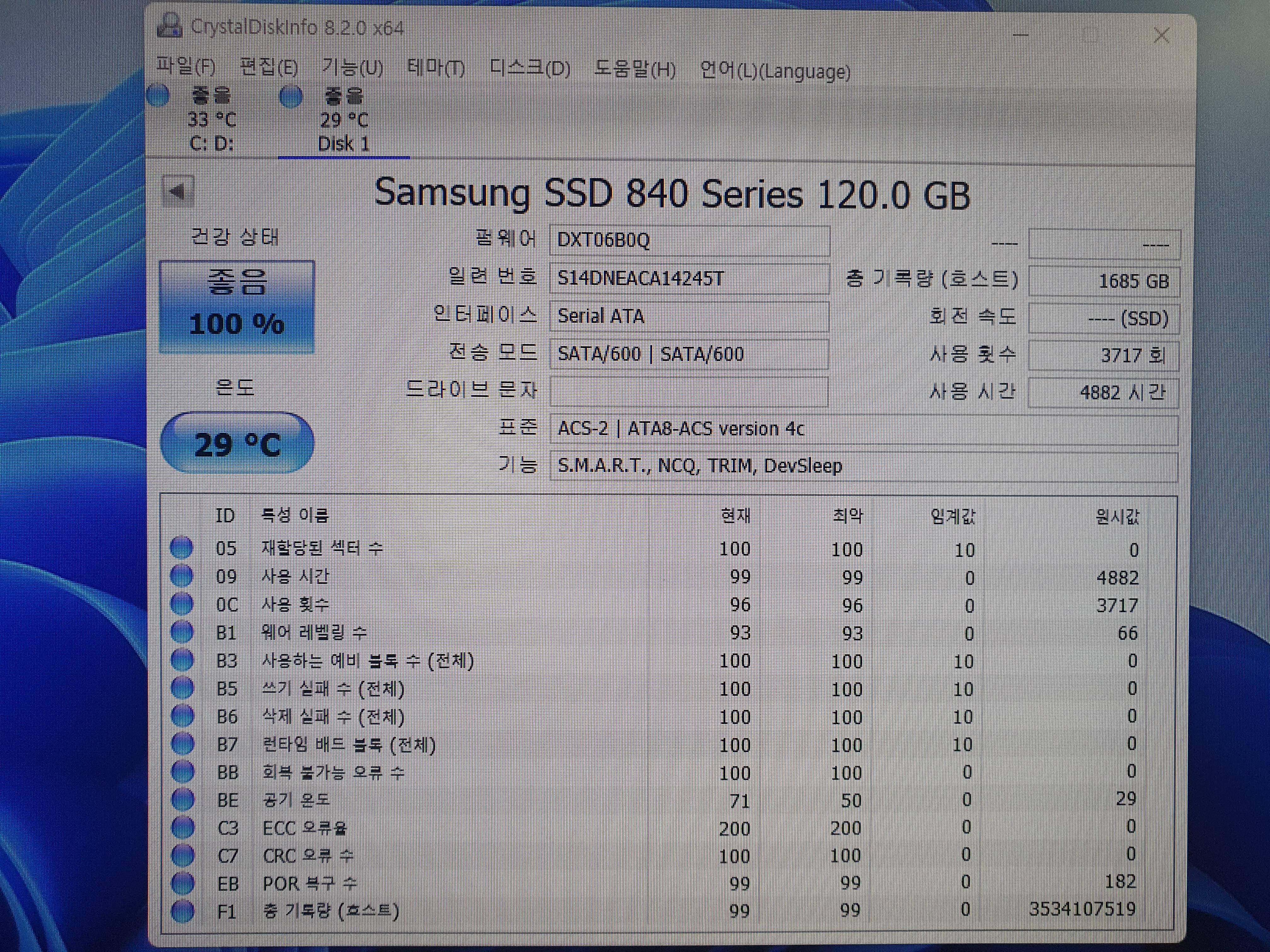
Task: Open the 디스크(D) menu
Action: click(x=530, y=69)
